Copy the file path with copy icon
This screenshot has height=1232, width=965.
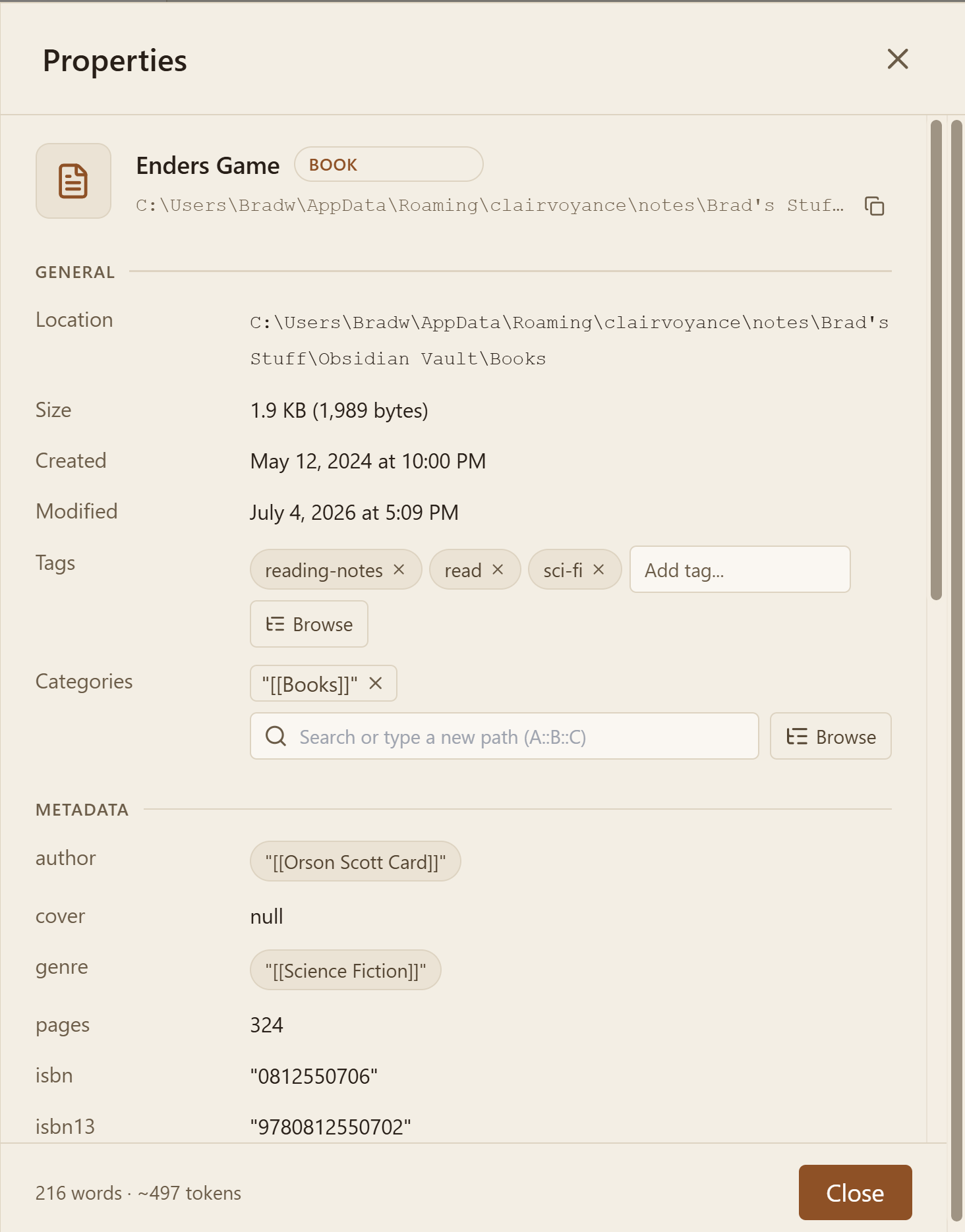(x=874, y=206)
